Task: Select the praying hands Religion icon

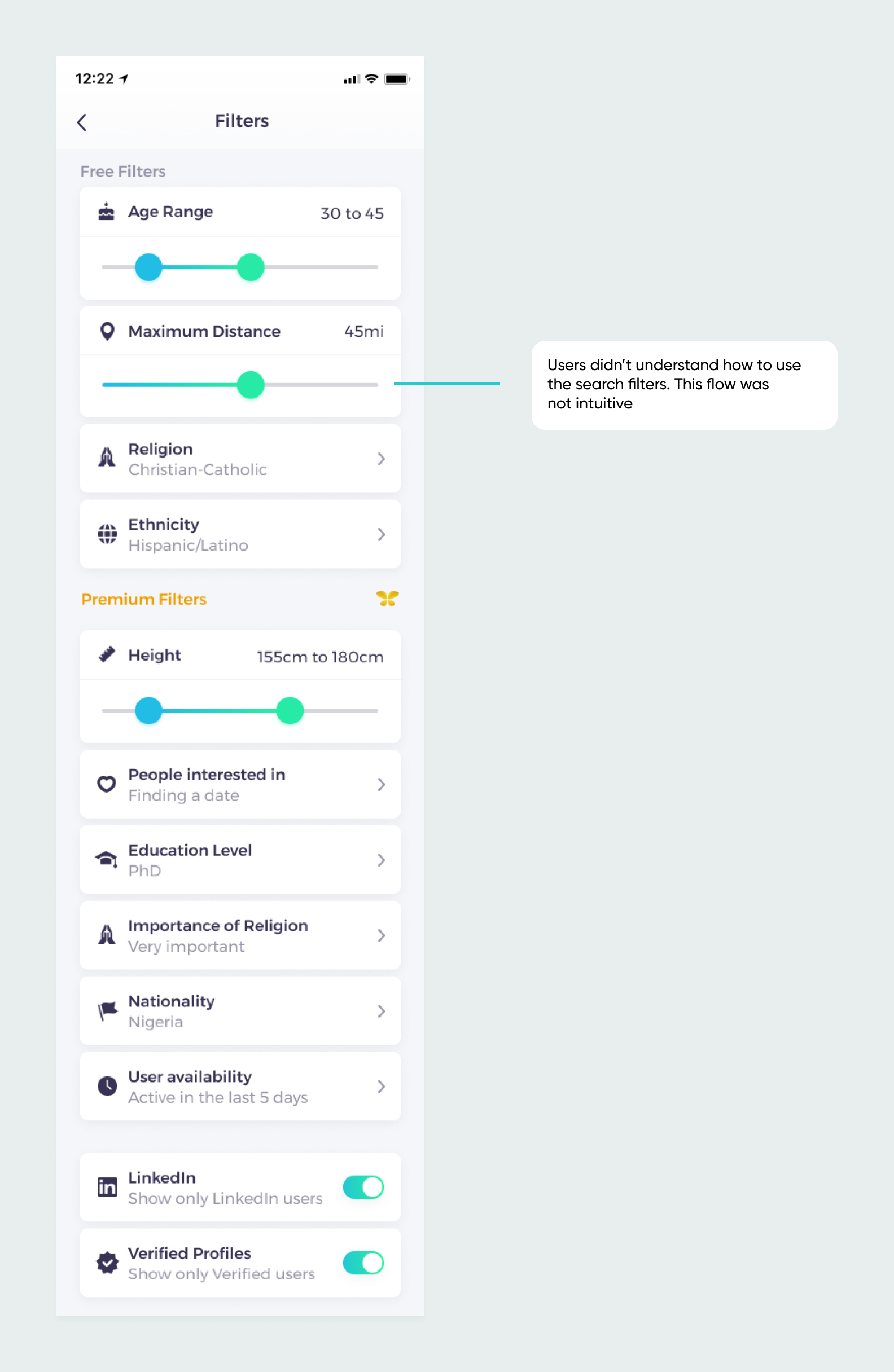Action: point(107,458)
